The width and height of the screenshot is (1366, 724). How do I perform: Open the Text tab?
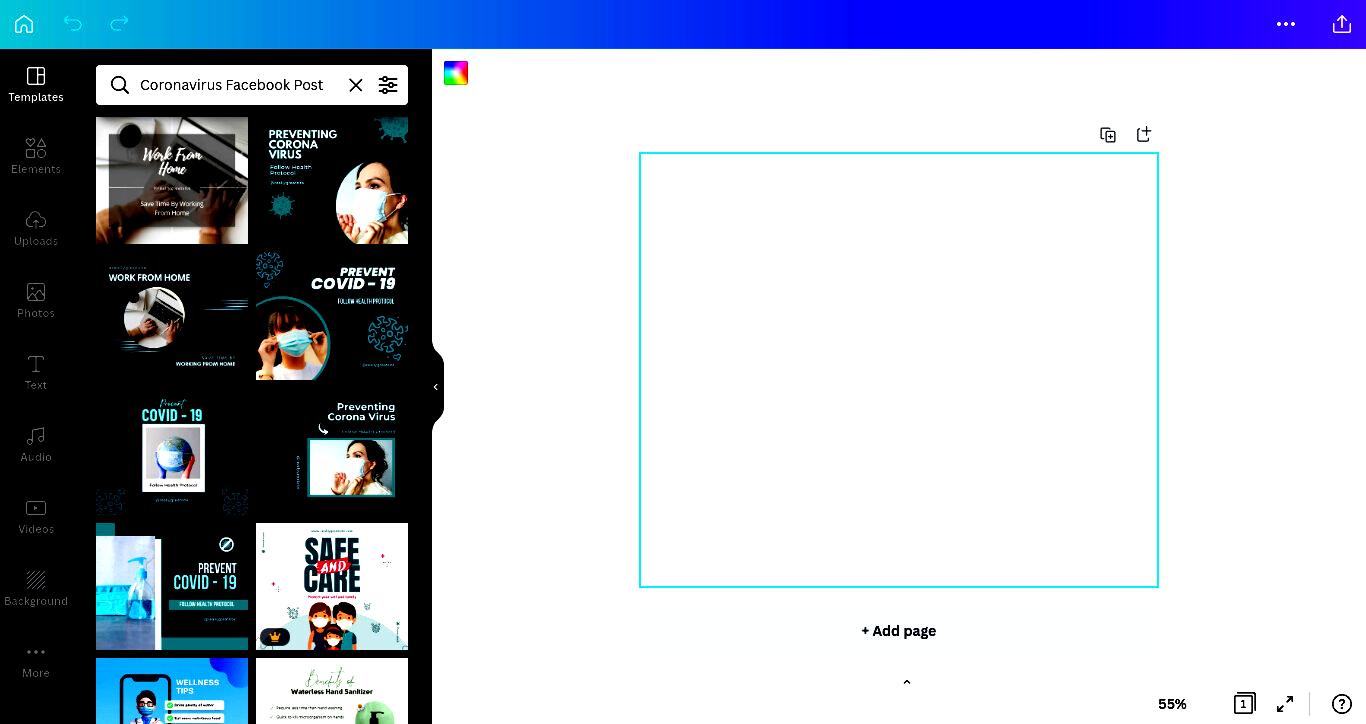(x=36, y=373)
